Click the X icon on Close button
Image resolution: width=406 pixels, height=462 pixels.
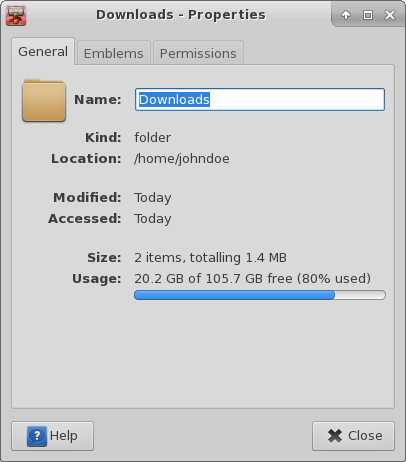pyautogui.click(x=335, y=436)
